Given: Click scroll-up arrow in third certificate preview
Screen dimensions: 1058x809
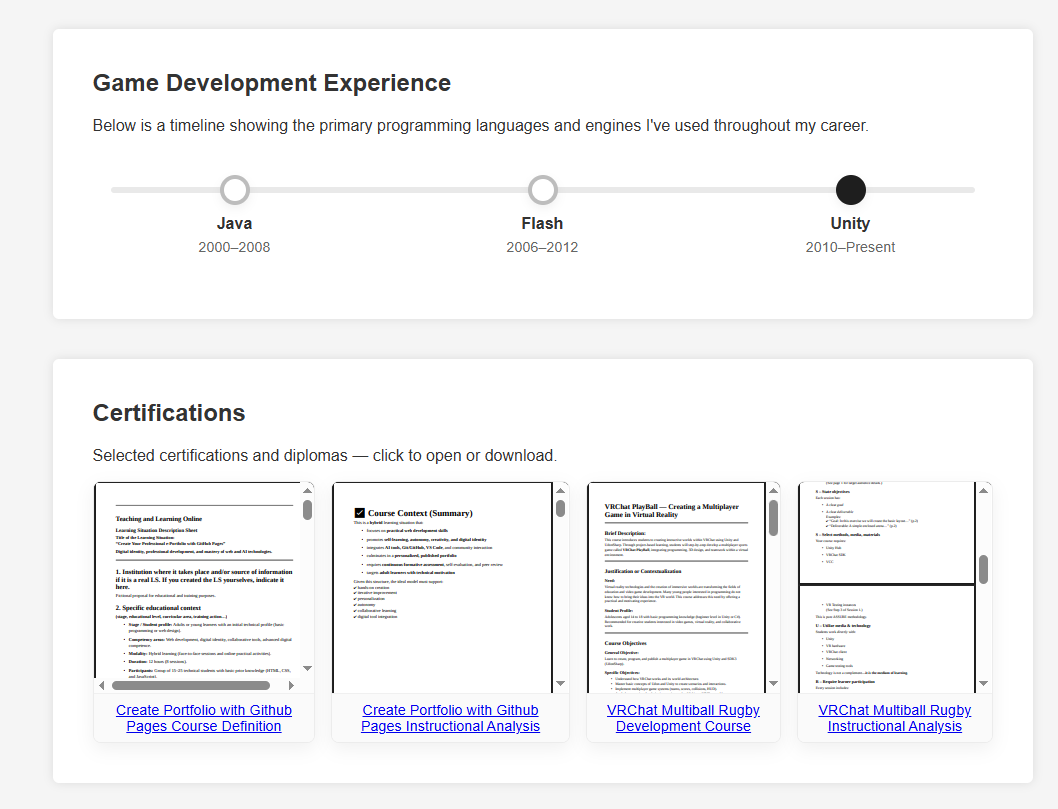Looking at the screenshot, I should (x=773, y=491).
